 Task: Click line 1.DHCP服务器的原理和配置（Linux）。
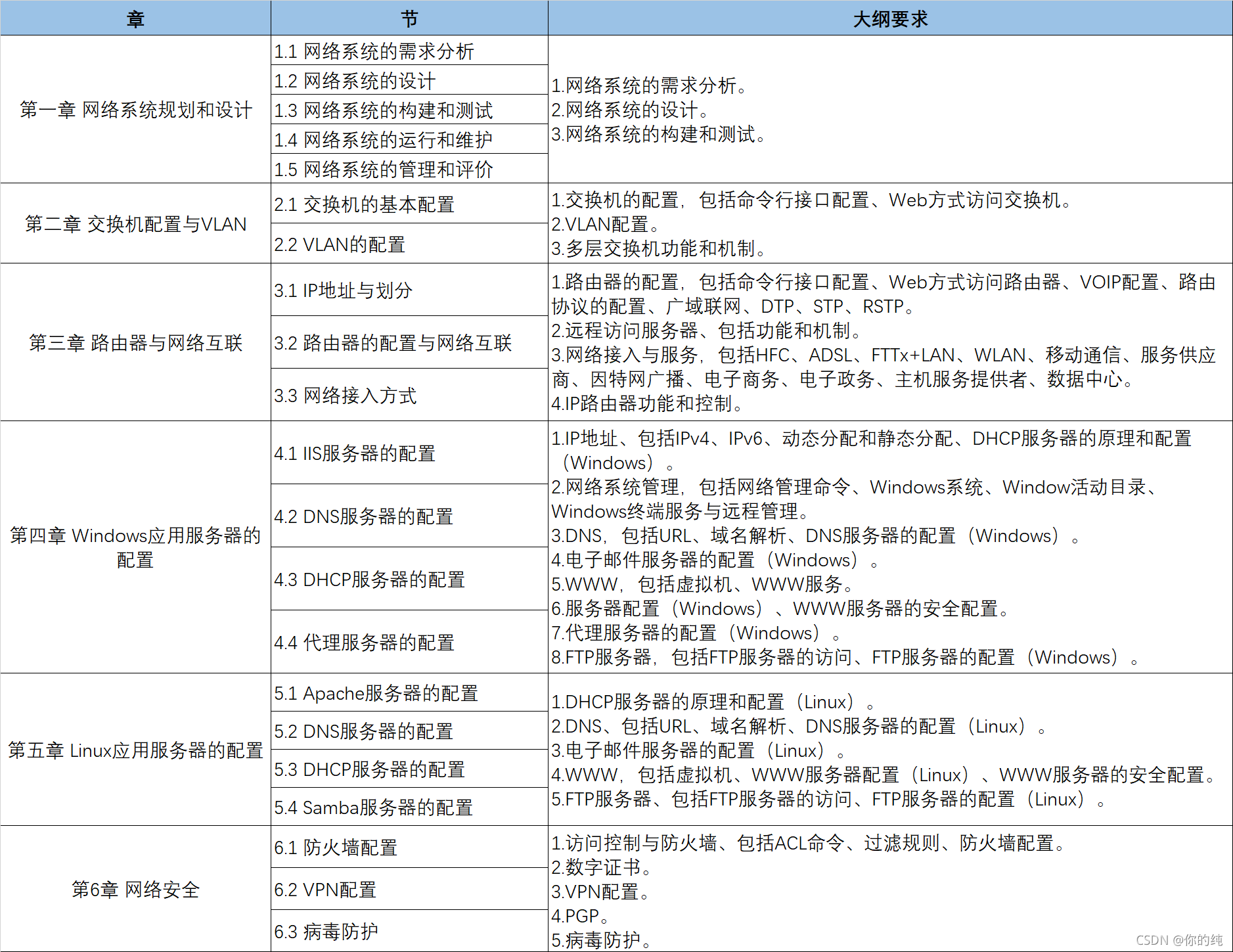point(713,702)
